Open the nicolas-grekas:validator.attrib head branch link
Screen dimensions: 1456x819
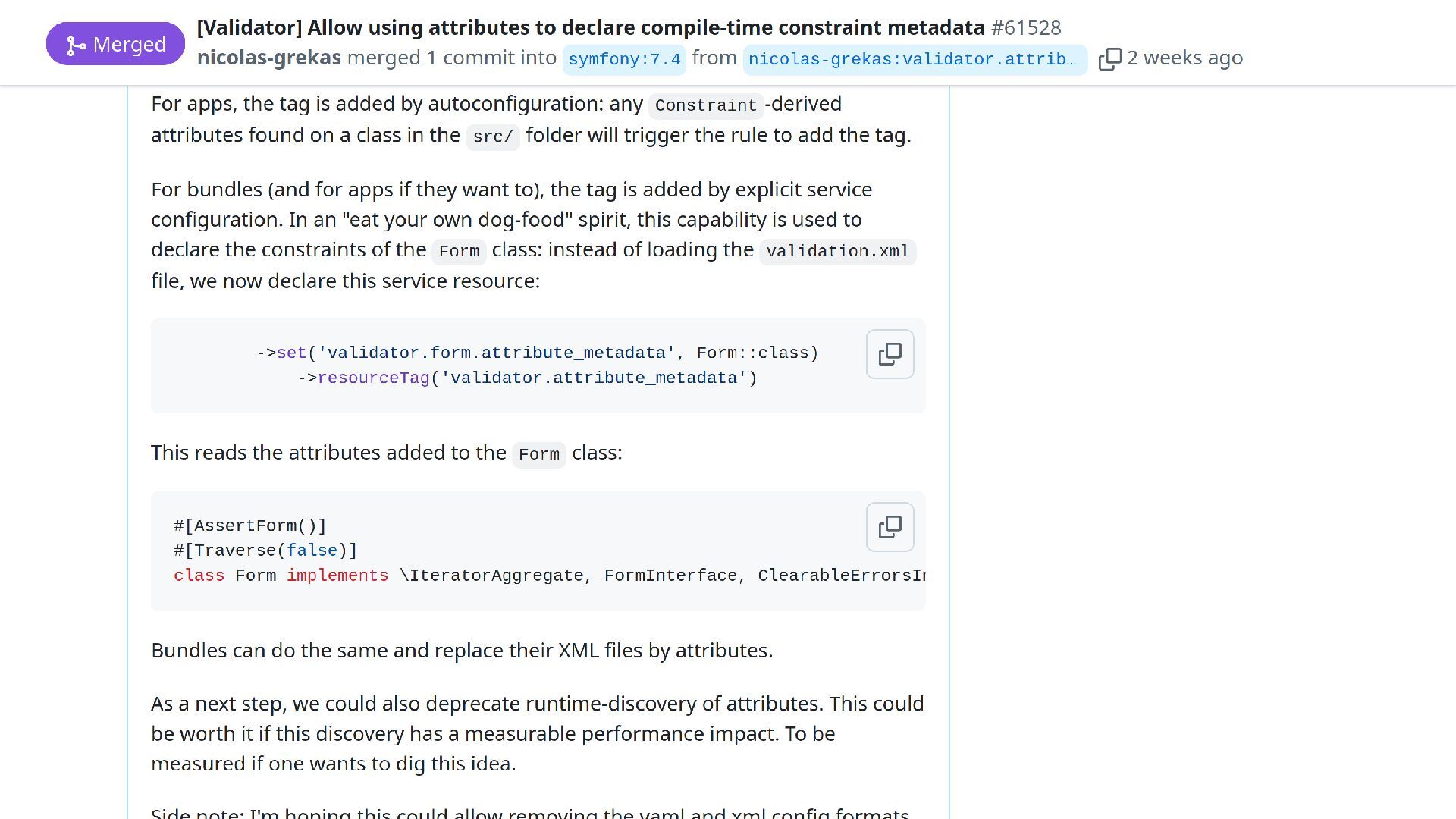(914, 60)
